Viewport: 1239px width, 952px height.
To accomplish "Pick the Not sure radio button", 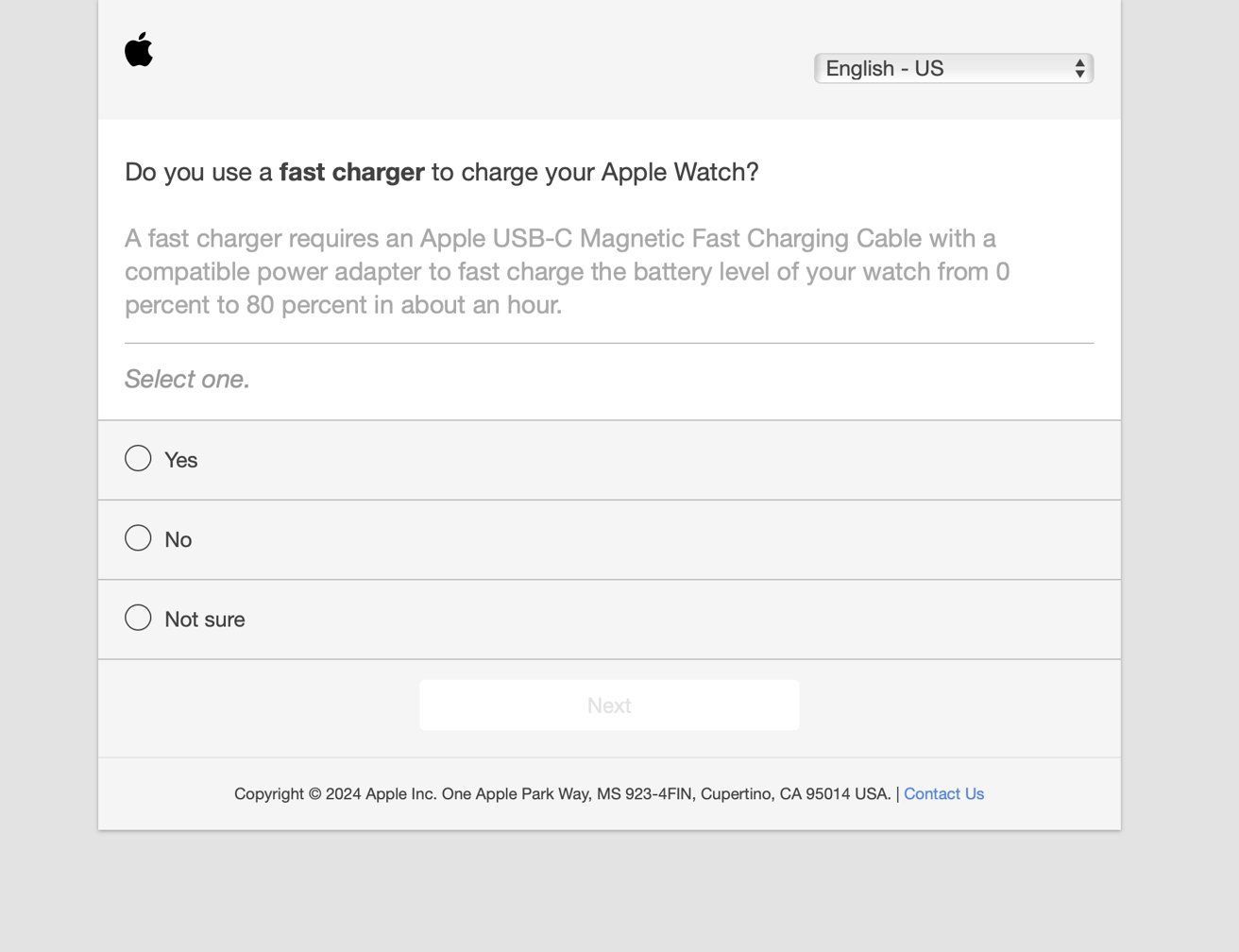I will tap(138, 618).
